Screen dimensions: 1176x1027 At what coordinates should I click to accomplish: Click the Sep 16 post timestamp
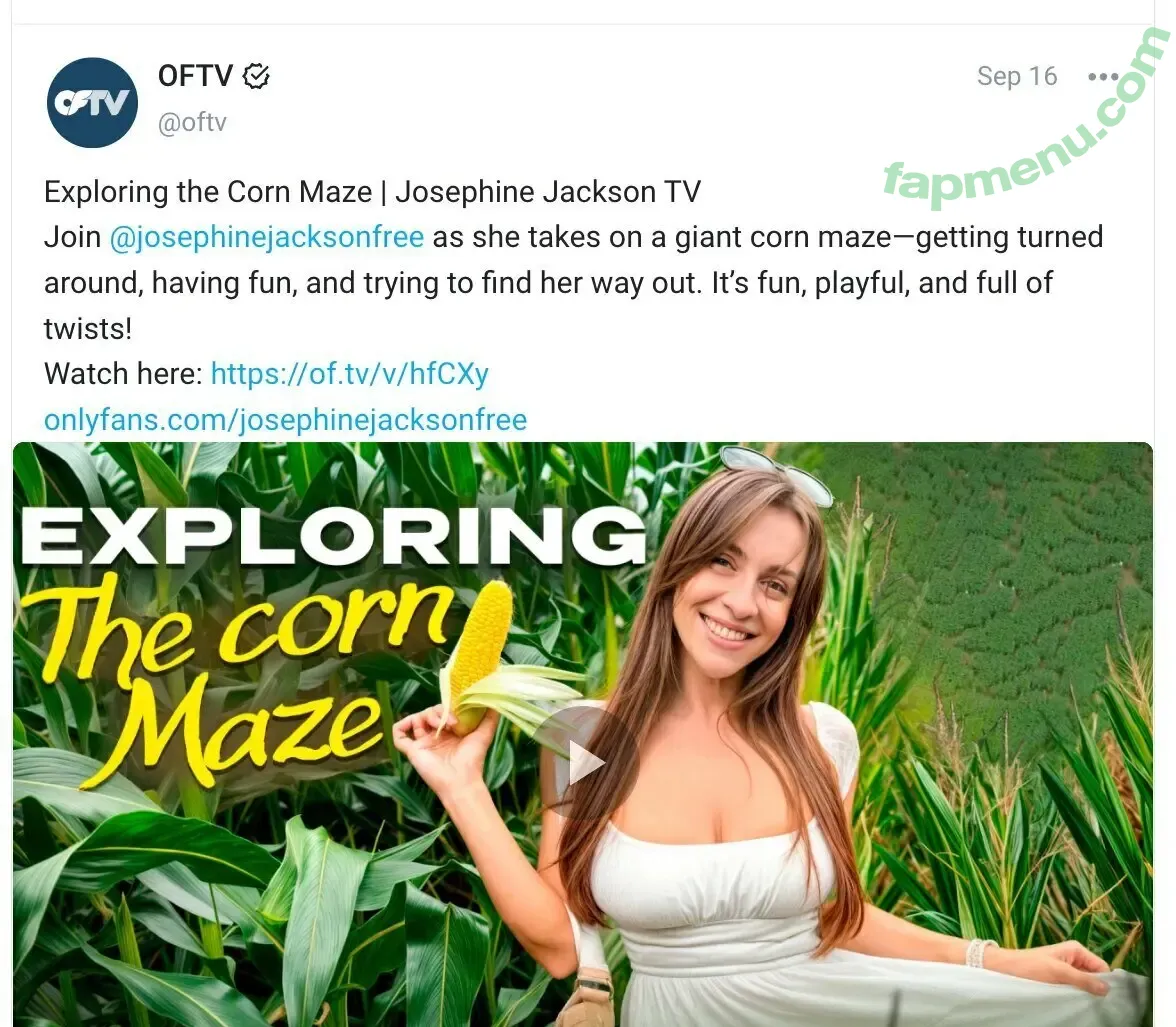1017,76
